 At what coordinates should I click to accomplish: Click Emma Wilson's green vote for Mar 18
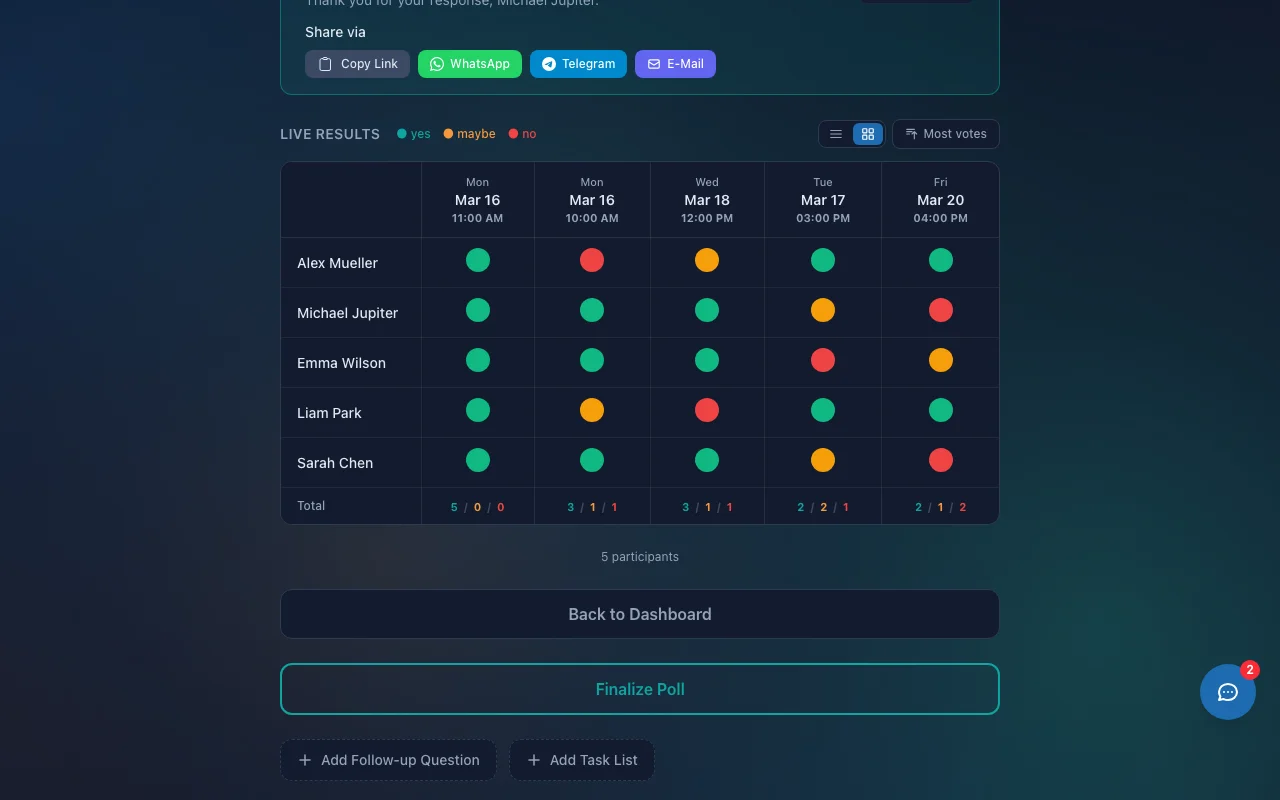(x=707, y=360)
